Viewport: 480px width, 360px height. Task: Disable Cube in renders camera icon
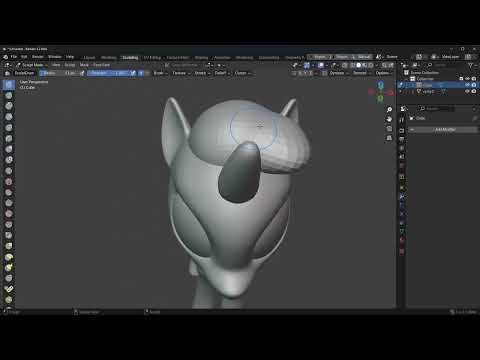(x=474, y=85)
